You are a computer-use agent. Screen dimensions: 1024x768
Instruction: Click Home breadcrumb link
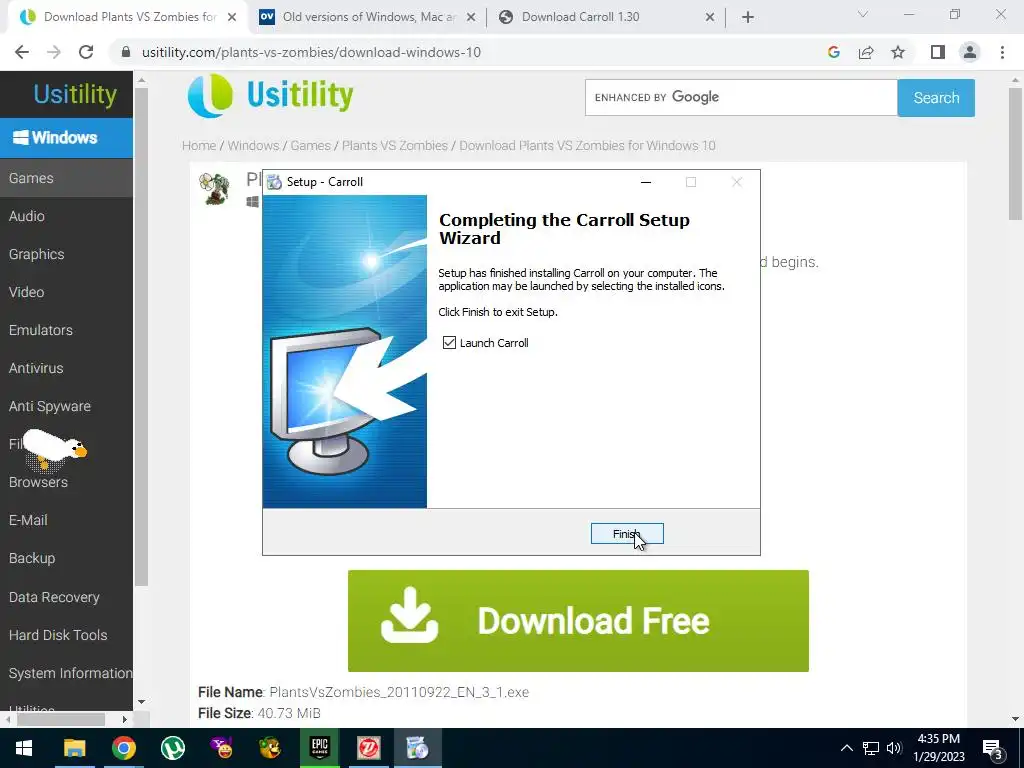(x=199, y=146)
